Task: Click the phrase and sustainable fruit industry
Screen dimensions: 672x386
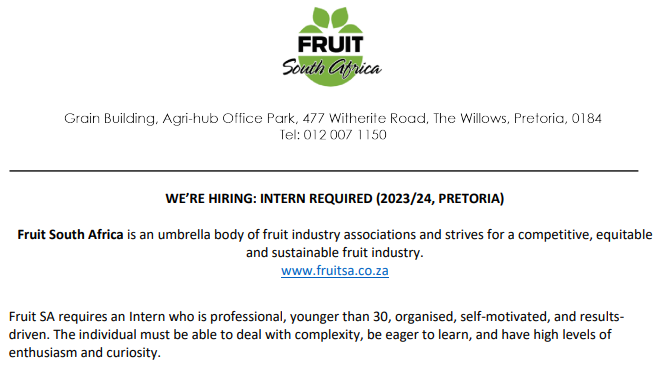Action: coord(335,253)
